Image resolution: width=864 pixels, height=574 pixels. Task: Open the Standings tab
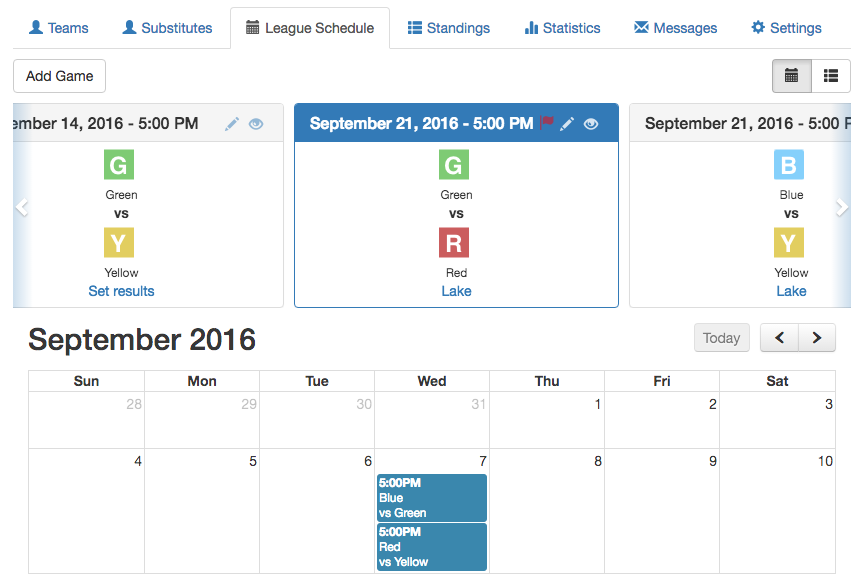(449, 28)
